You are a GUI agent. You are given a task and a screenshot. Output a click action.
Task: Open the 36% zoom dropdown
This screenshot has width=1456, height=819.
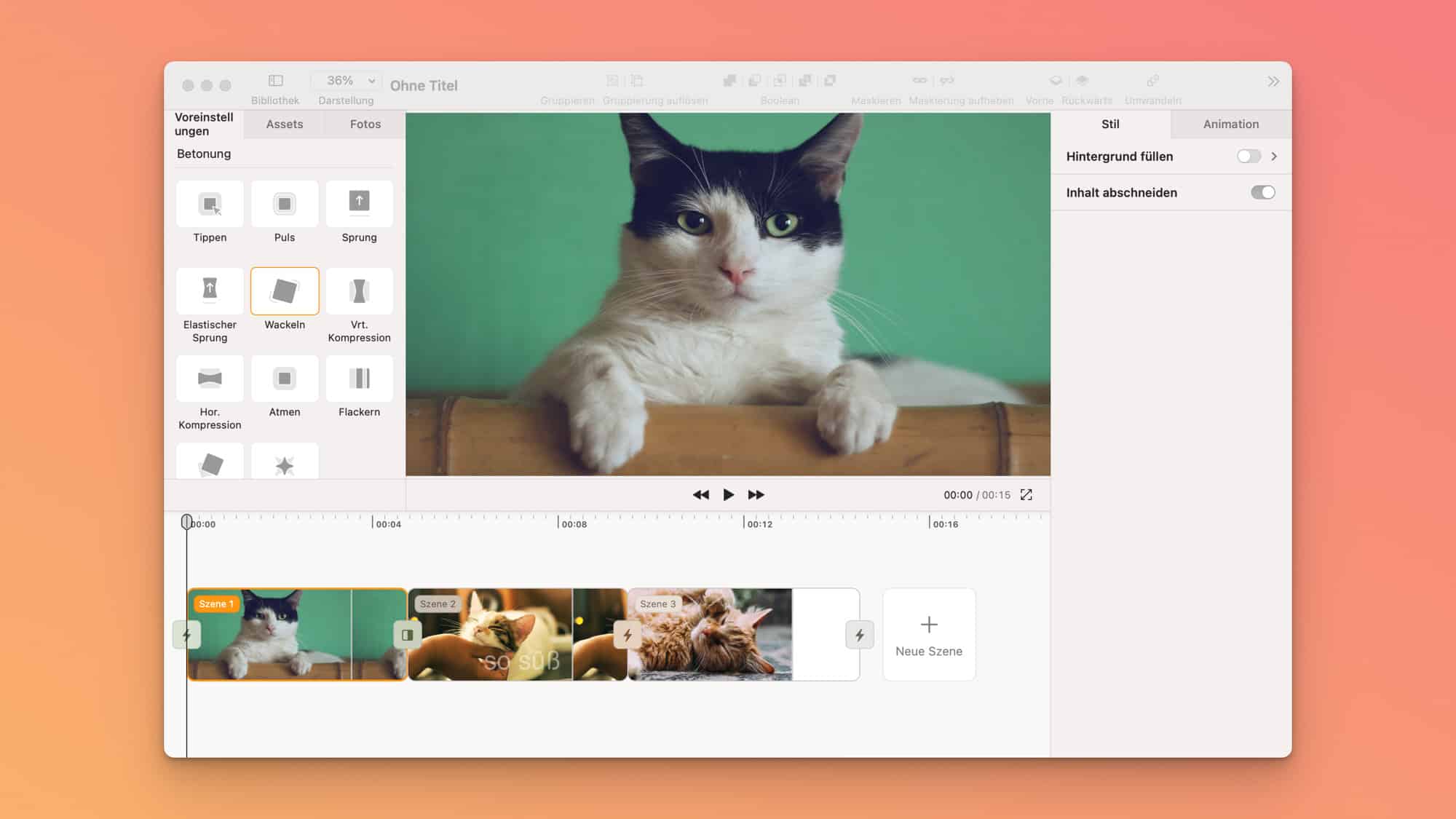click(347, 81)
